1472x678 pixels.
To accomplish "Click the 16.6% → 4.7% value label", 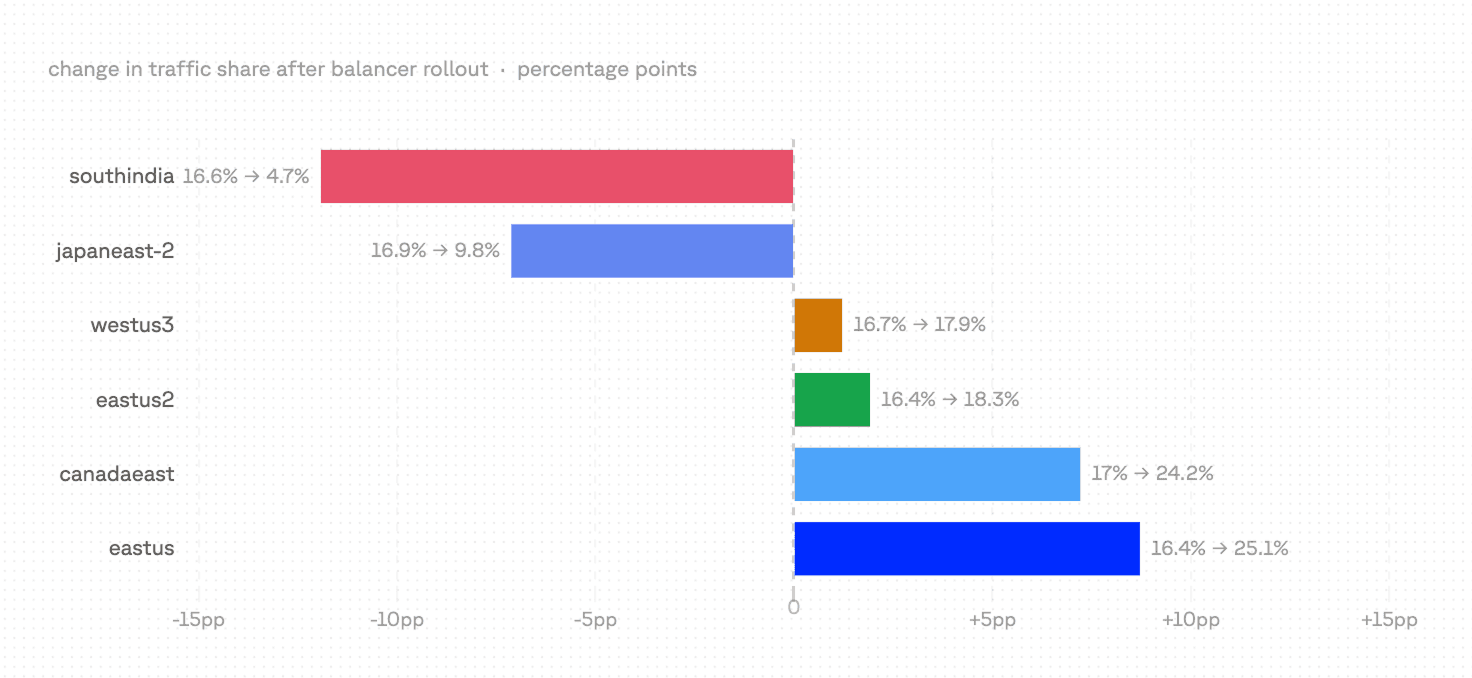I will (246, 176).
